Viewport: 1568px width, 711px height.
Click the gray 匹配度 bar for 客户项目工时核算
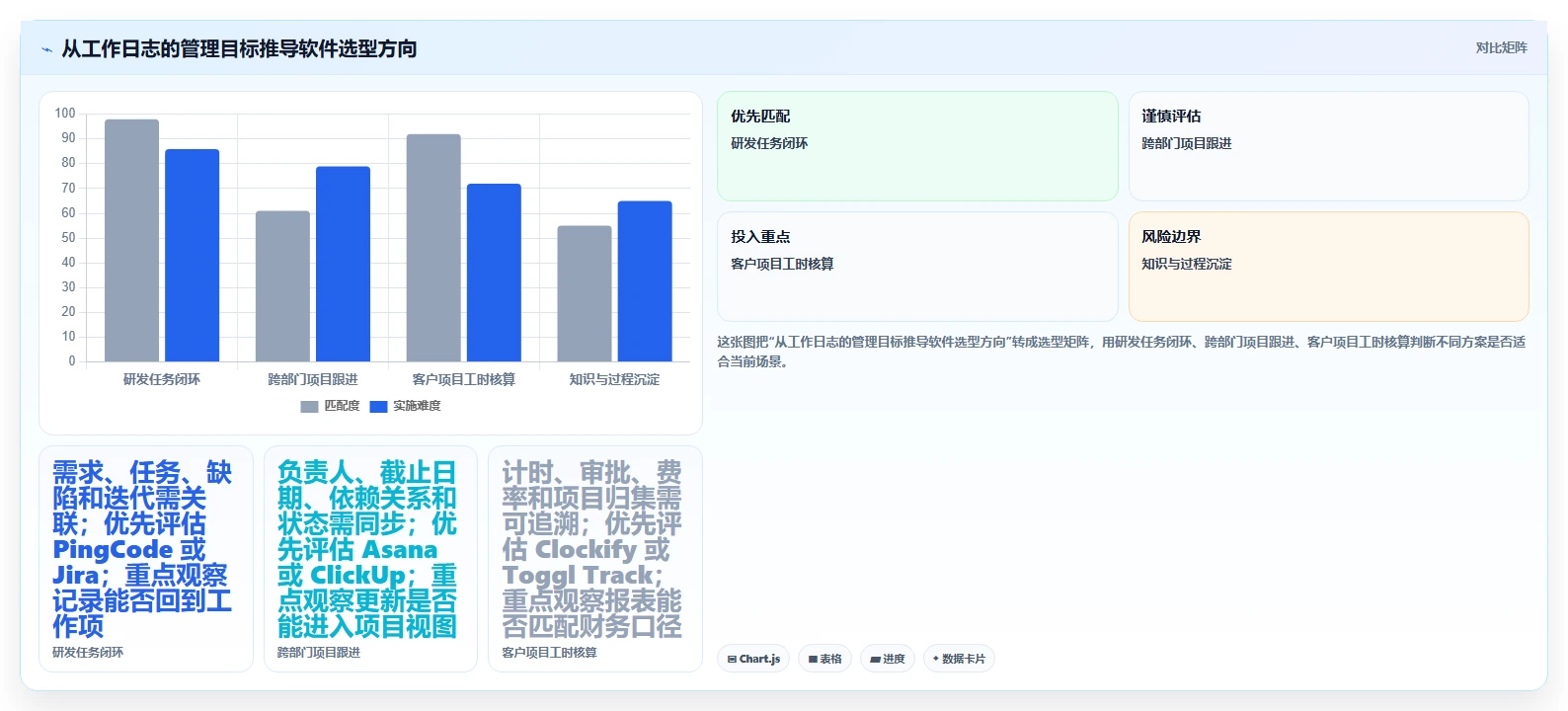(433, 248)
